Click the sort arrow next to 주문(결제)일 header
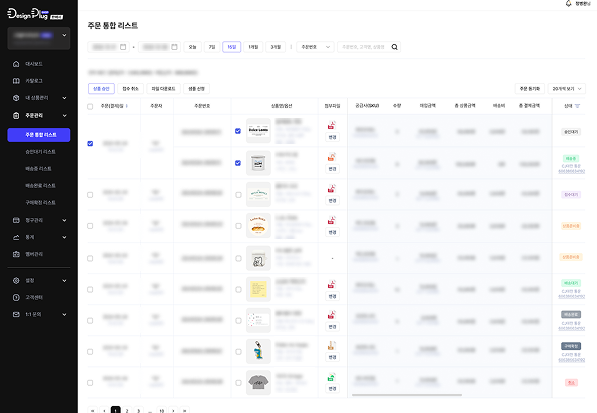The height and width of the screenshot is (413, 597). [x=127, y=106]
